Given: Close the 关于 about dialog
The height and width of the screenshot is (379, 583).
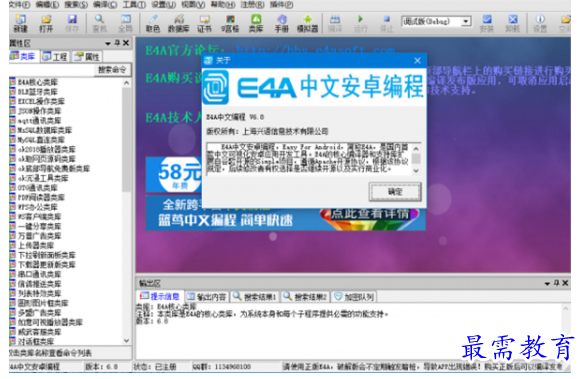Looking at the screenshot, I should click(x=418, y=61).
